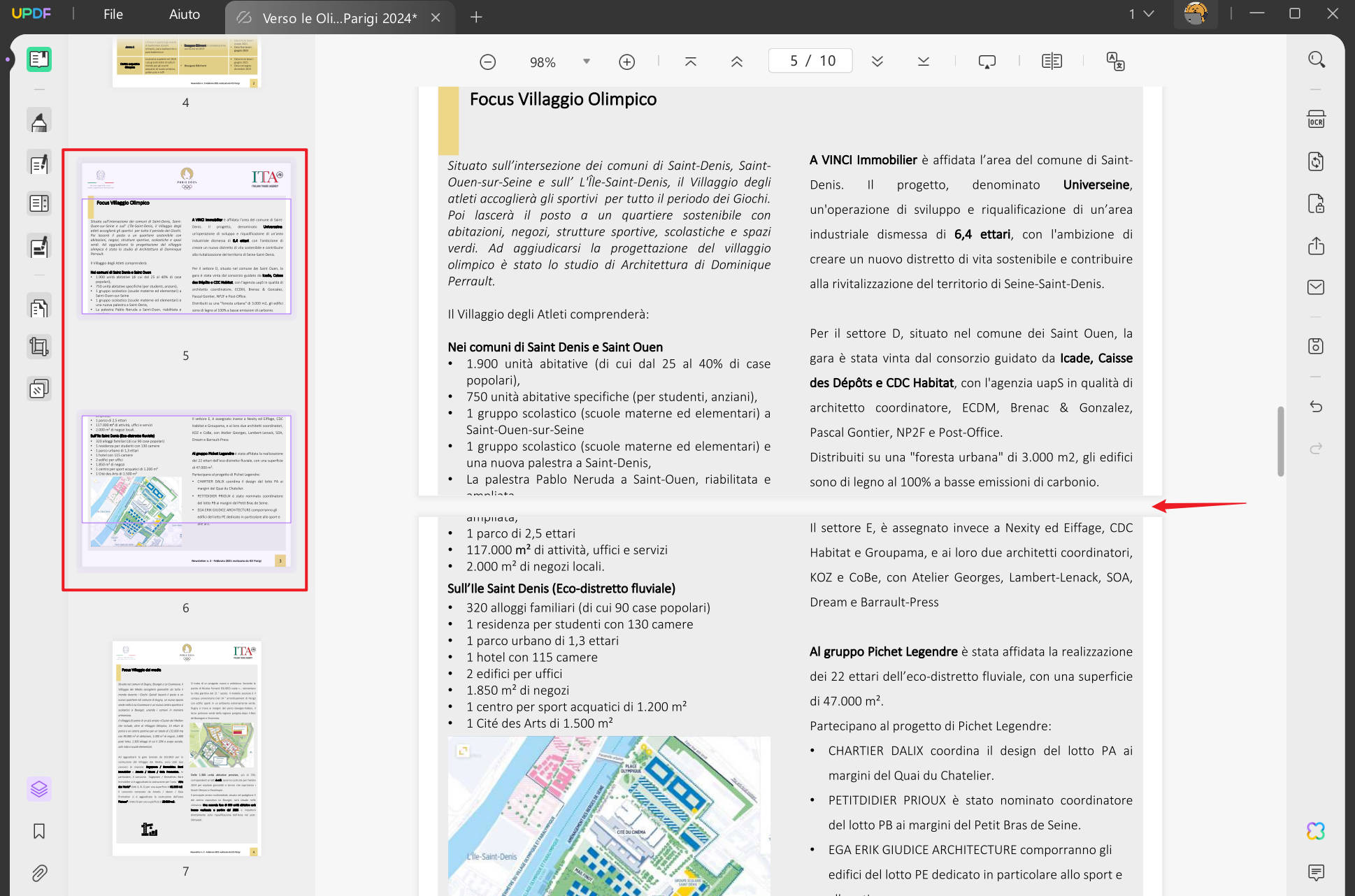This screenshot has height=896, width=1355.
Task: Close the Verso le Oli...Parigi 2024 tab
Action: tap(436, 18)
